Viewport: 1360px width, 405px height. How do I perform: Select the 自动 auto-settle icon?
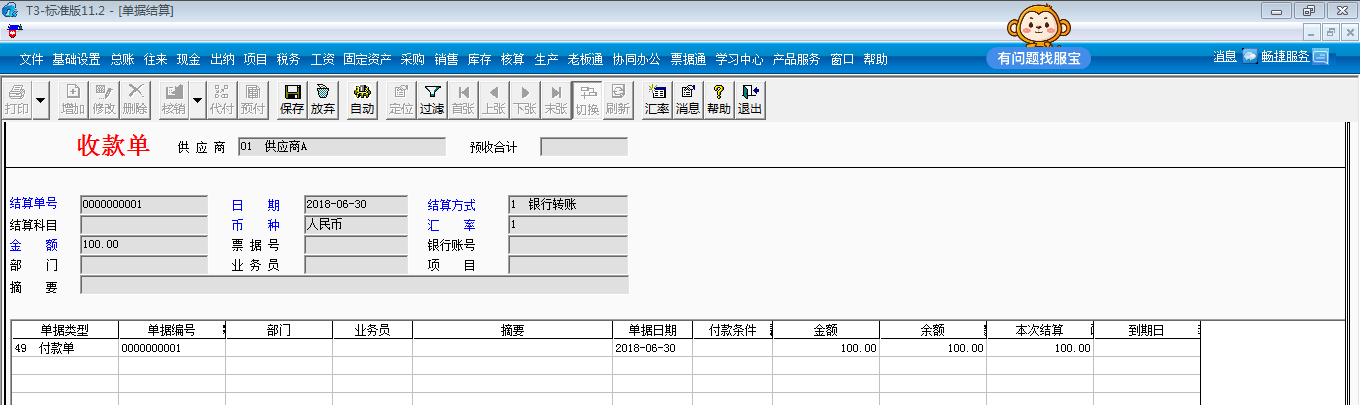(362, 100)
